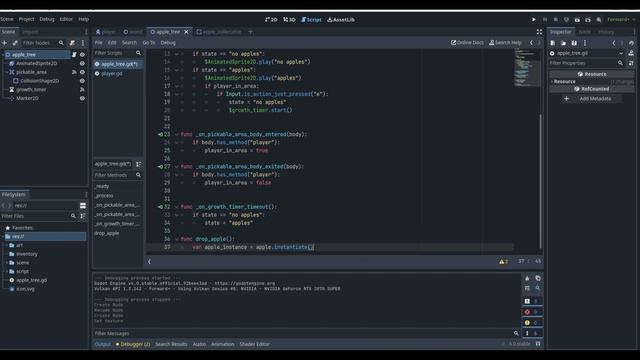
Task: Expand the script folder in FileSystem
Action: (x=6, y=271)
